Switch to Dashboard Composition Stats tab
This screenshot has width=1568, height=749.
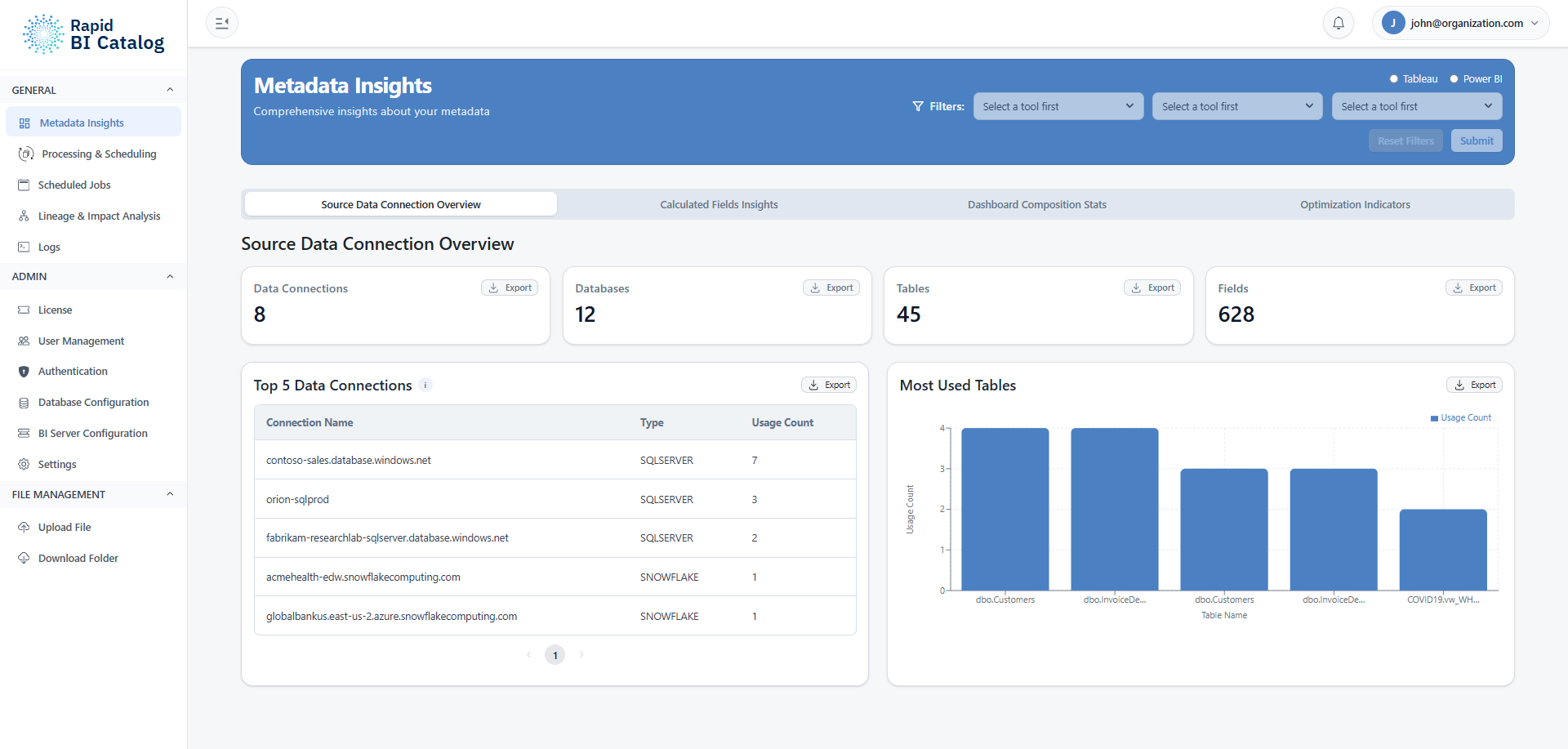pyautogui.click(x=1037, y=204)
